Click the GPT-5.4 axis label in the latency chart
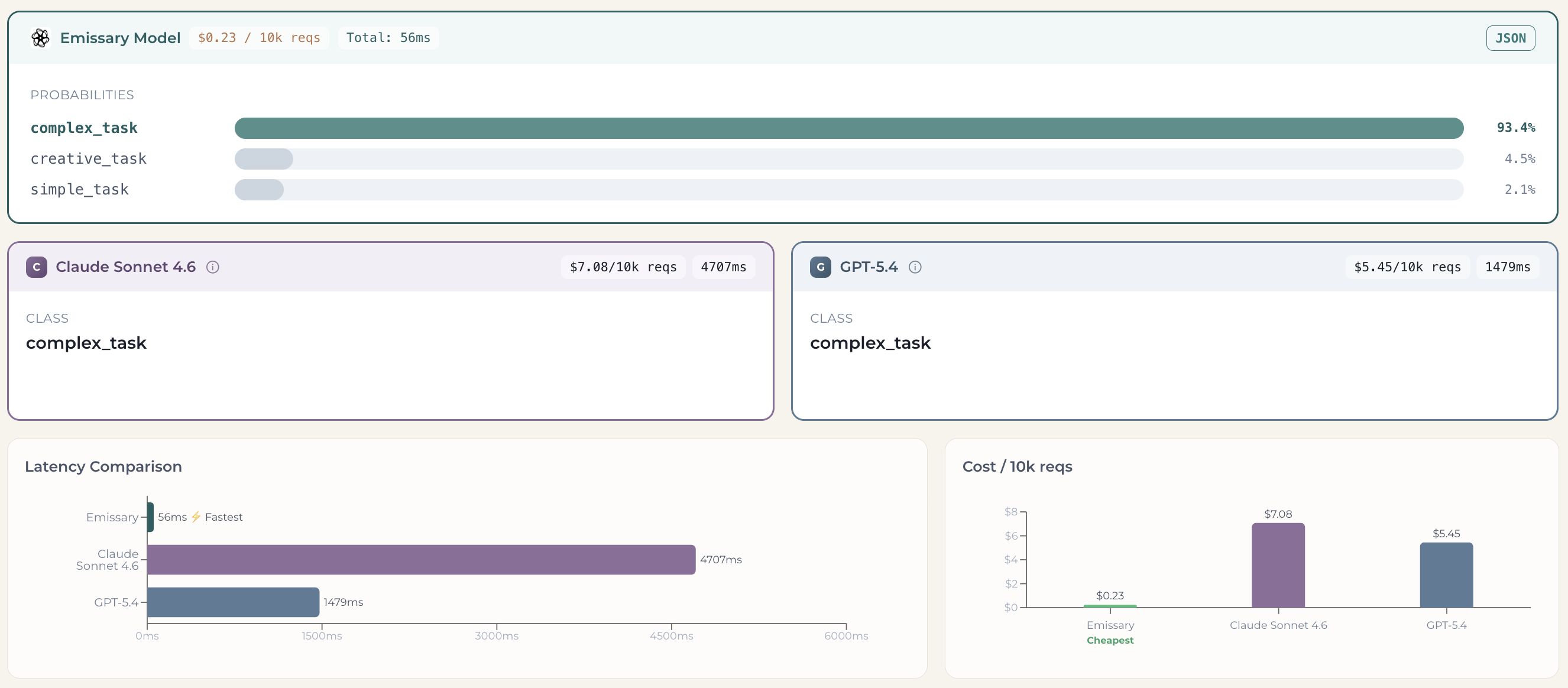 [116, 602]
